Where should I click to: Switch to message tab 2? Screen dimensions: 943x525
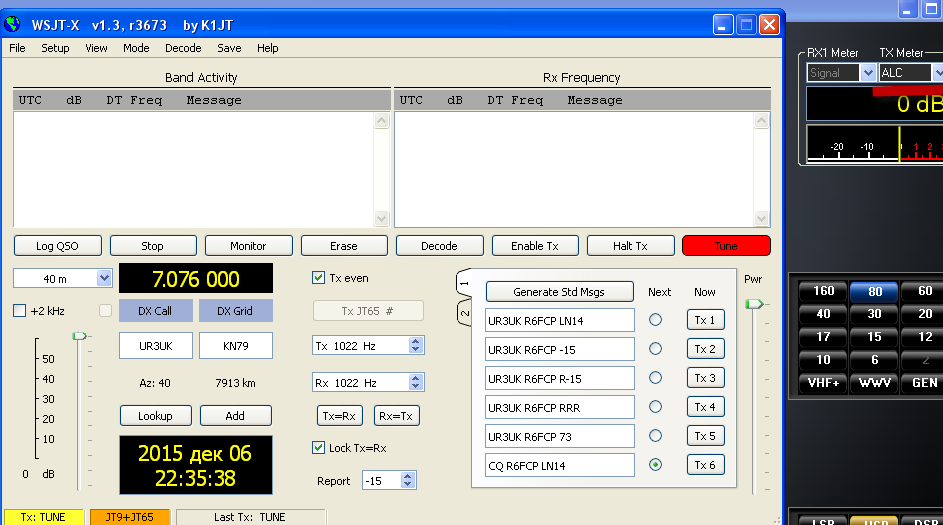point(464,314)
